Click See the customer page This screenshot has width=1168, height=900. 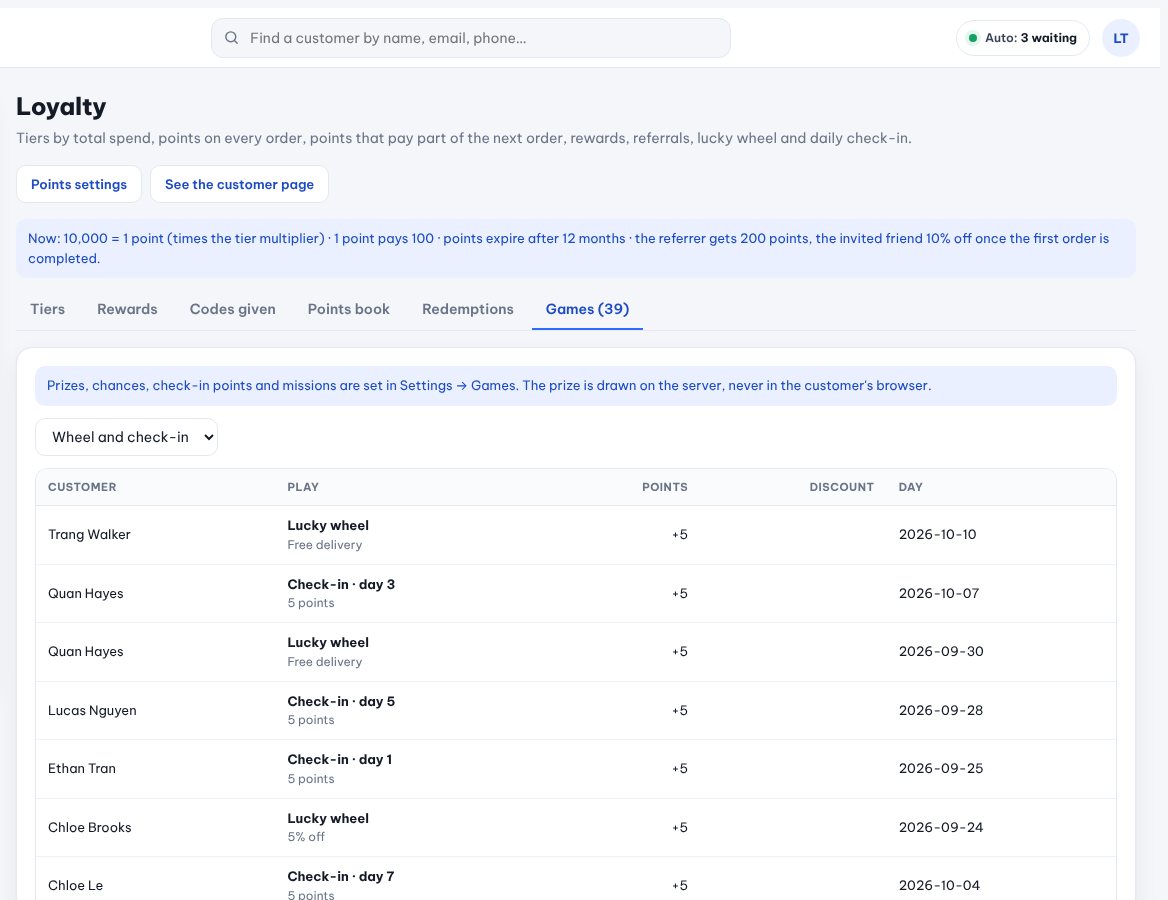coord(239,184)
